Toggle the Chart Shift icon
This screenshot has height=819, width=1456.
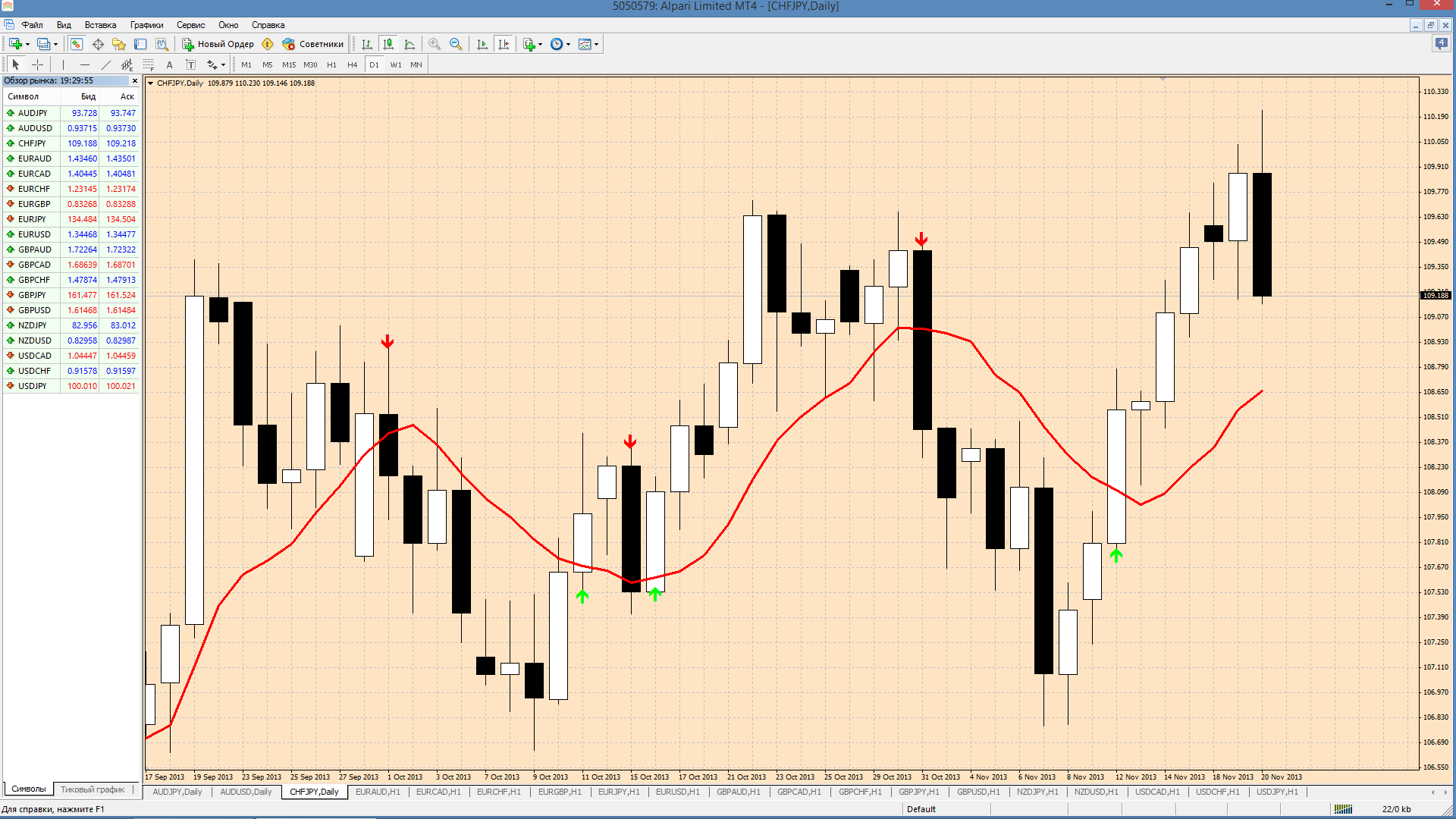504,44
